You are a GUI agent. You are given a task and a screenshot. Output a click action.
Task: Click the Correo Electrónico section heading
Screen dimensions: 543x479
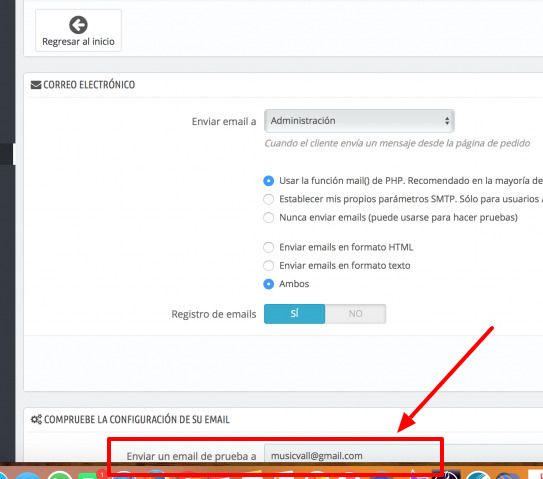coord(89,85)
